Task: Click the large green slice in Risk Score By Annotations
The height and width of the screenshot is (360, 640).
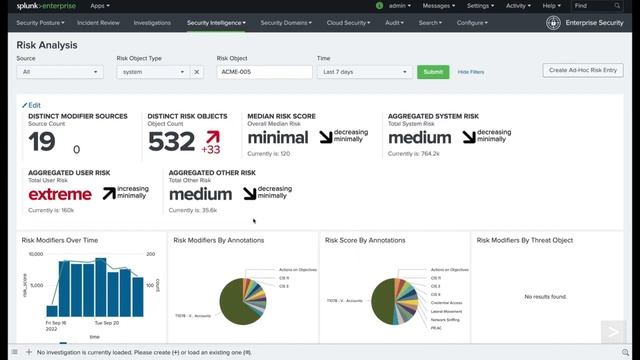Action: pyautogui.click(x=384, y=302)
